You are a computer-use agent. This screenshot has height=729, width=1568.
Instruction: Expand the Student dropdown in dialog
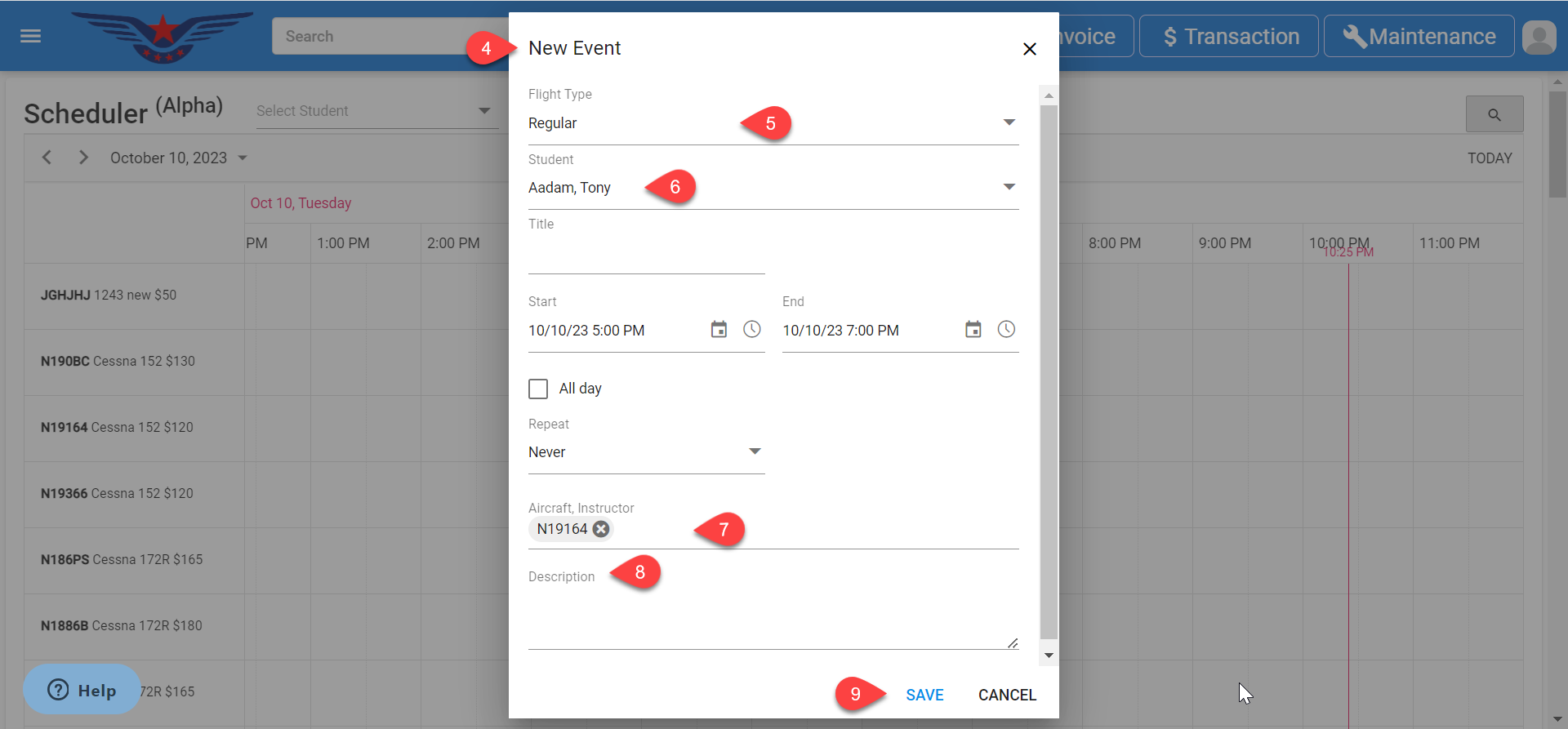[x=1009, y=187]
